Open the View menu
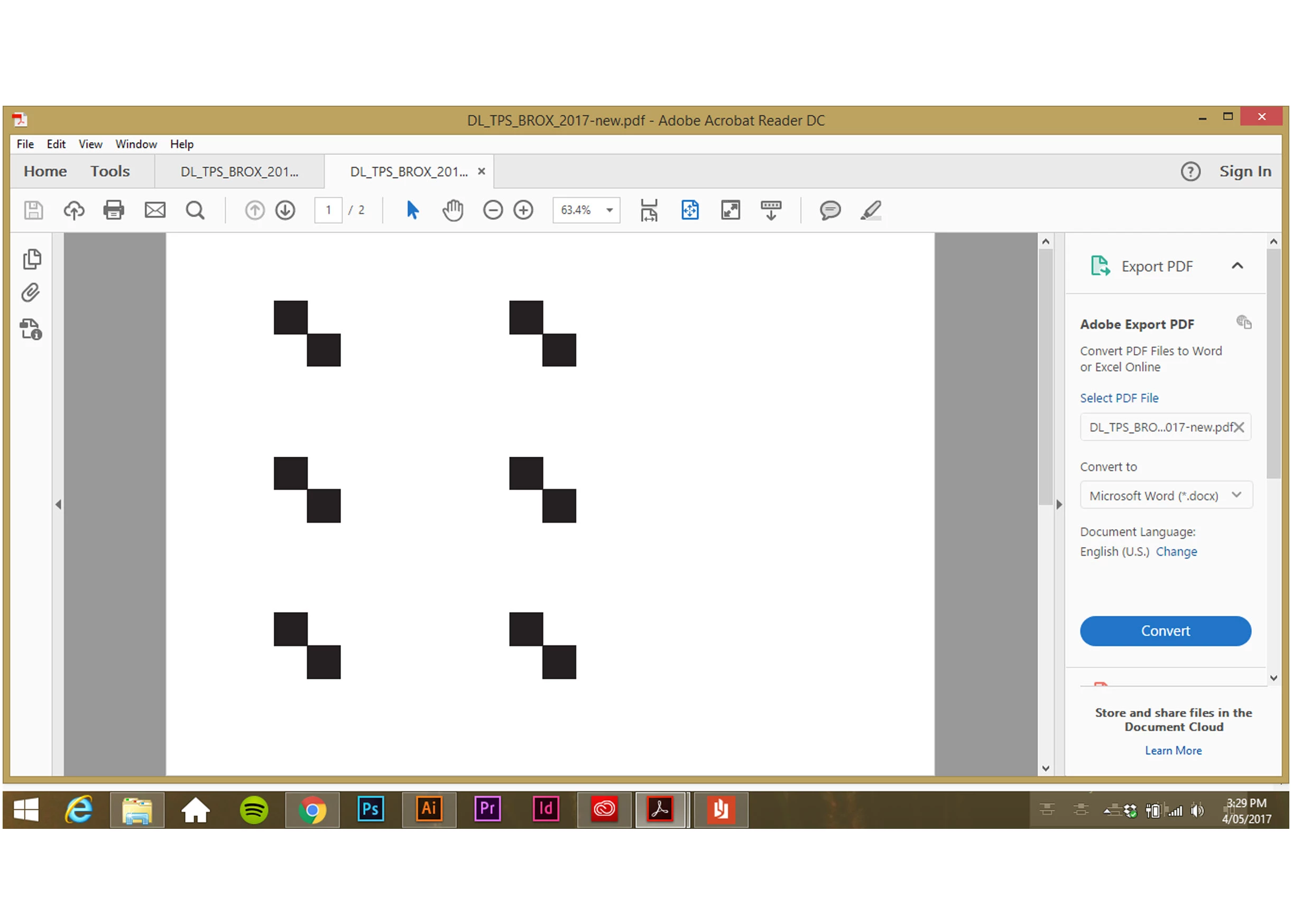Image resolution: width=1311 pixels, height=924 pixels. (90, 144)
